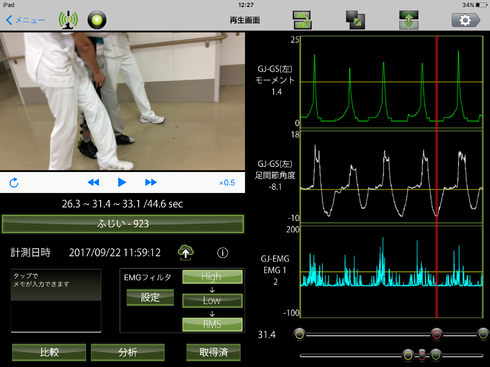The image size is (490, 367).
Task: Open settings gear button
Action: click(x=466, y=20)
